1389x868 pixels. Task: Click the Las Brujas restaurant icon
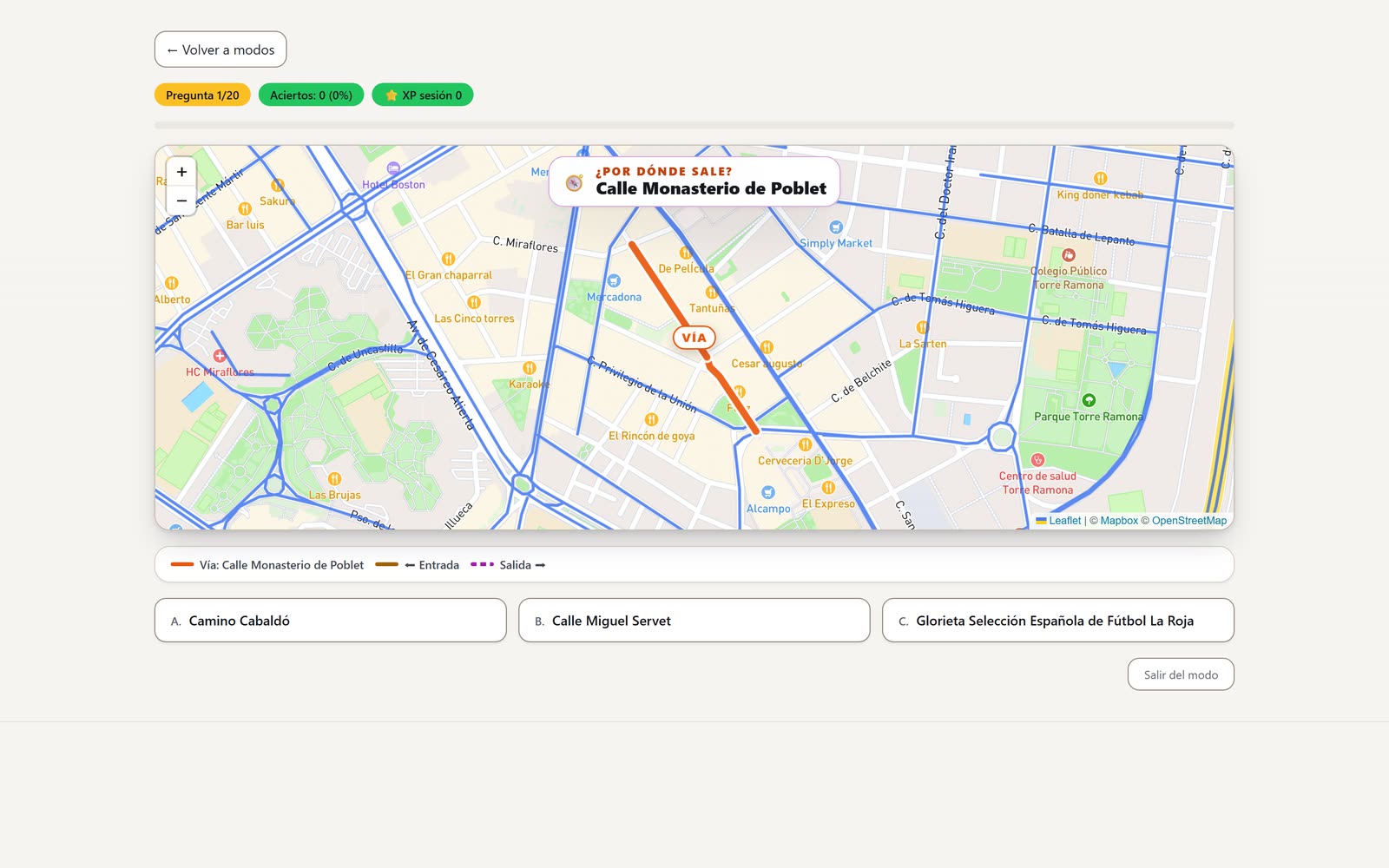334,479
